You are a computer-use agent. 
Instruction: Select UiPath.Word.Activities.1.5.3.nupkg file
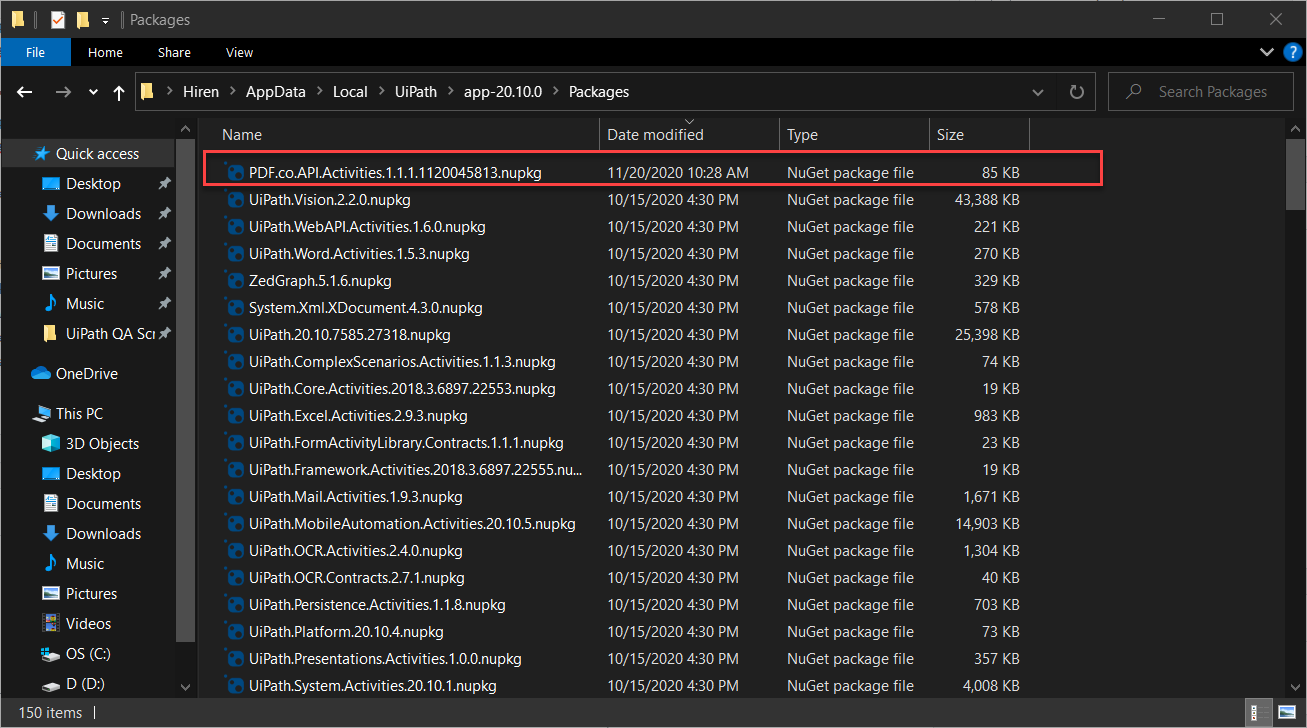pos(359,254)
